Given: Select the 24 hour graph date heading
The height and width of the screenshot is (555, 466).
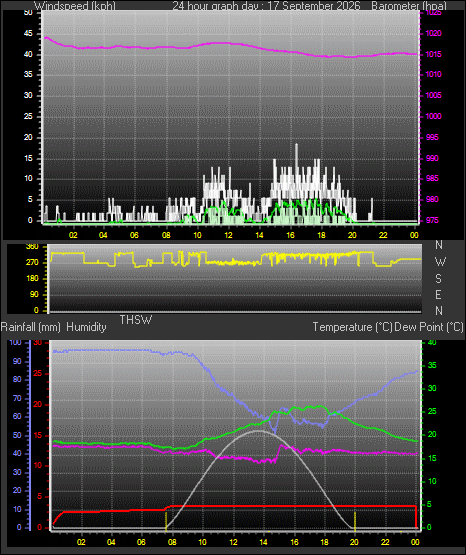Looking at the screenshot, I should tap(266, 5).
